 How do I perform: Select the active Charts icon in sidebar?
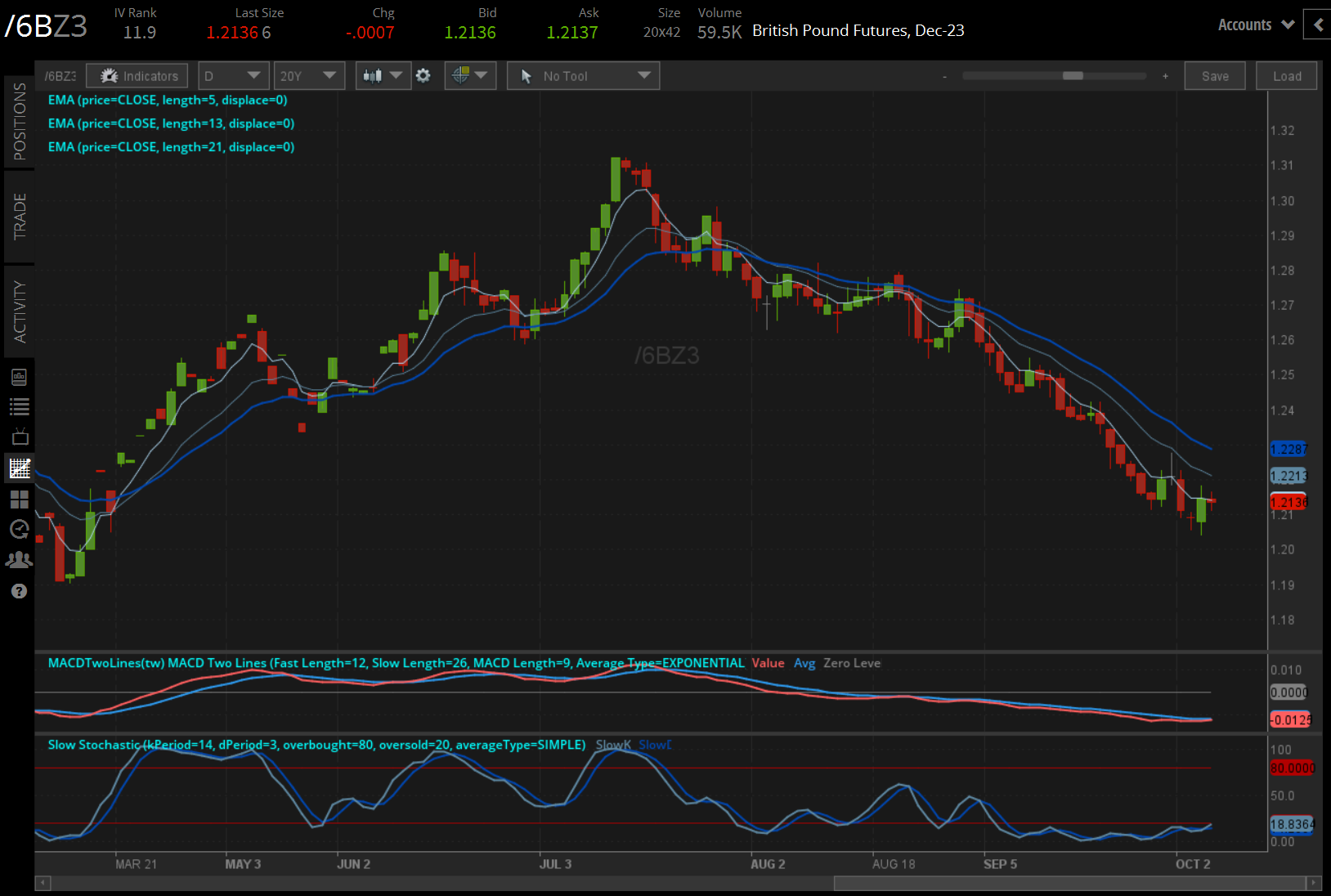pyautogui.click(x=19, y=468)
